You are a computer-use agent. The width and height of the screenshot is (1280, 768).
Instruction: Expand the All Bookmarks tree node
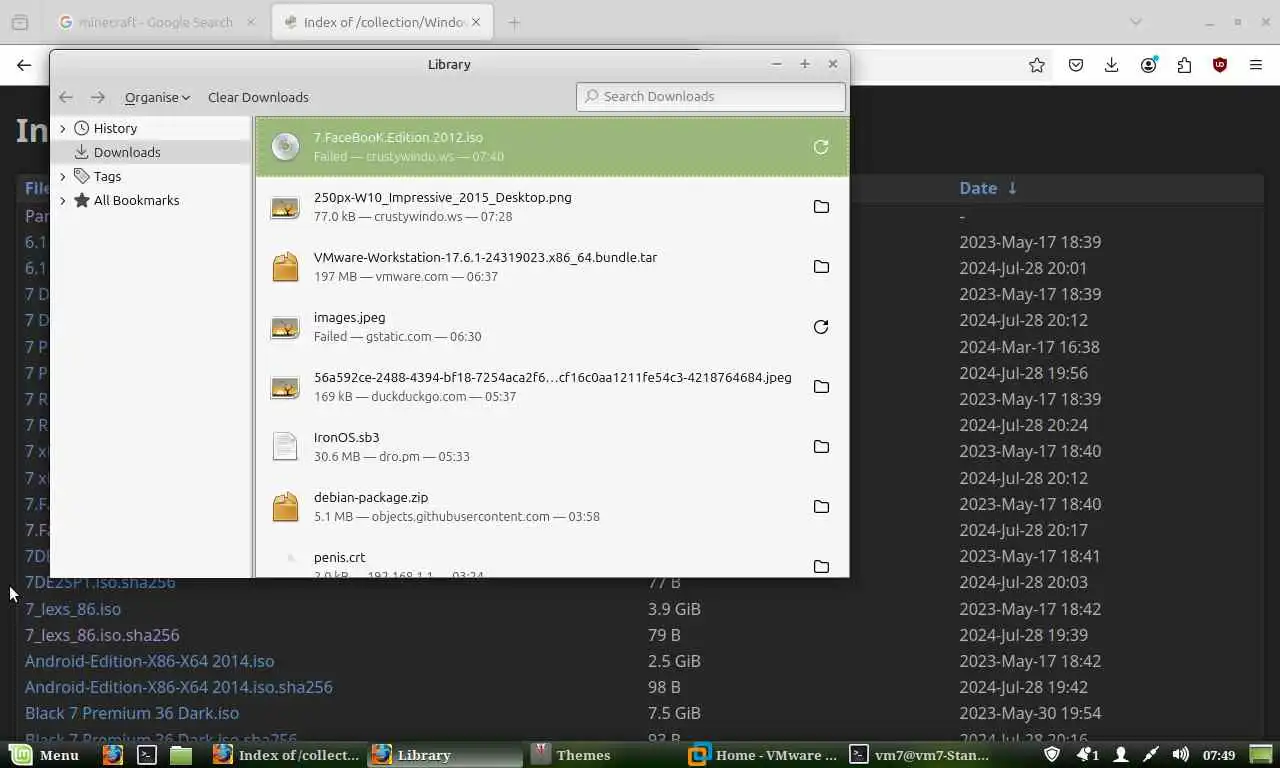click(x=63, y=200)
